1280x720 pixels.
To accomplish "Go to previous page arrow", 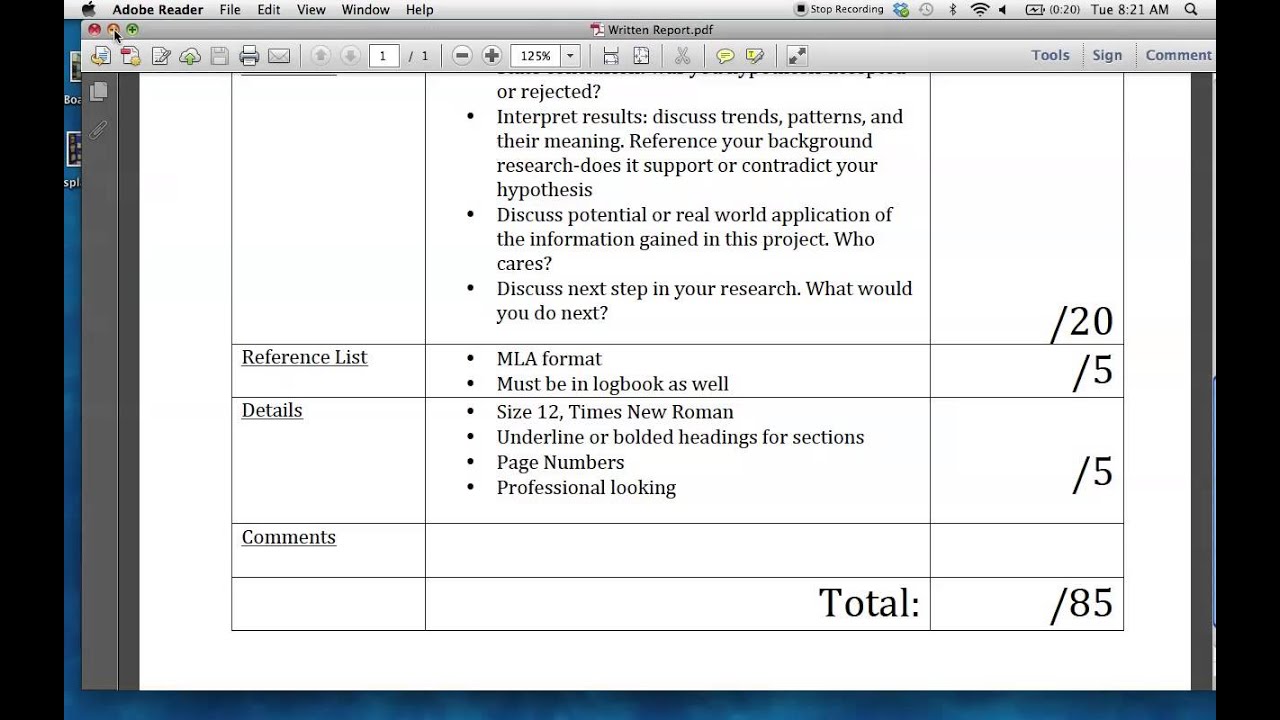I will [x=320, y=56].
